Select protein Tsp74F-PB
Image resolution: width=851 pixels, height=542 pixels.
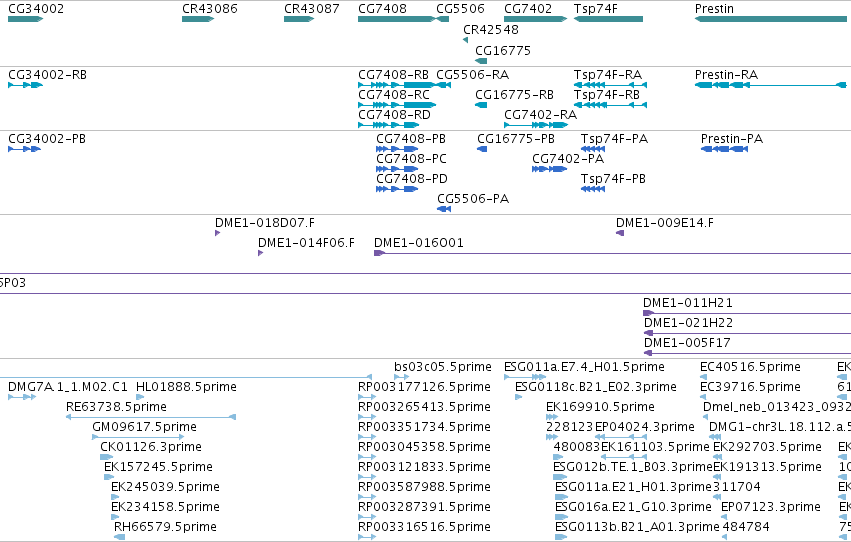click(x=593, y=189)
